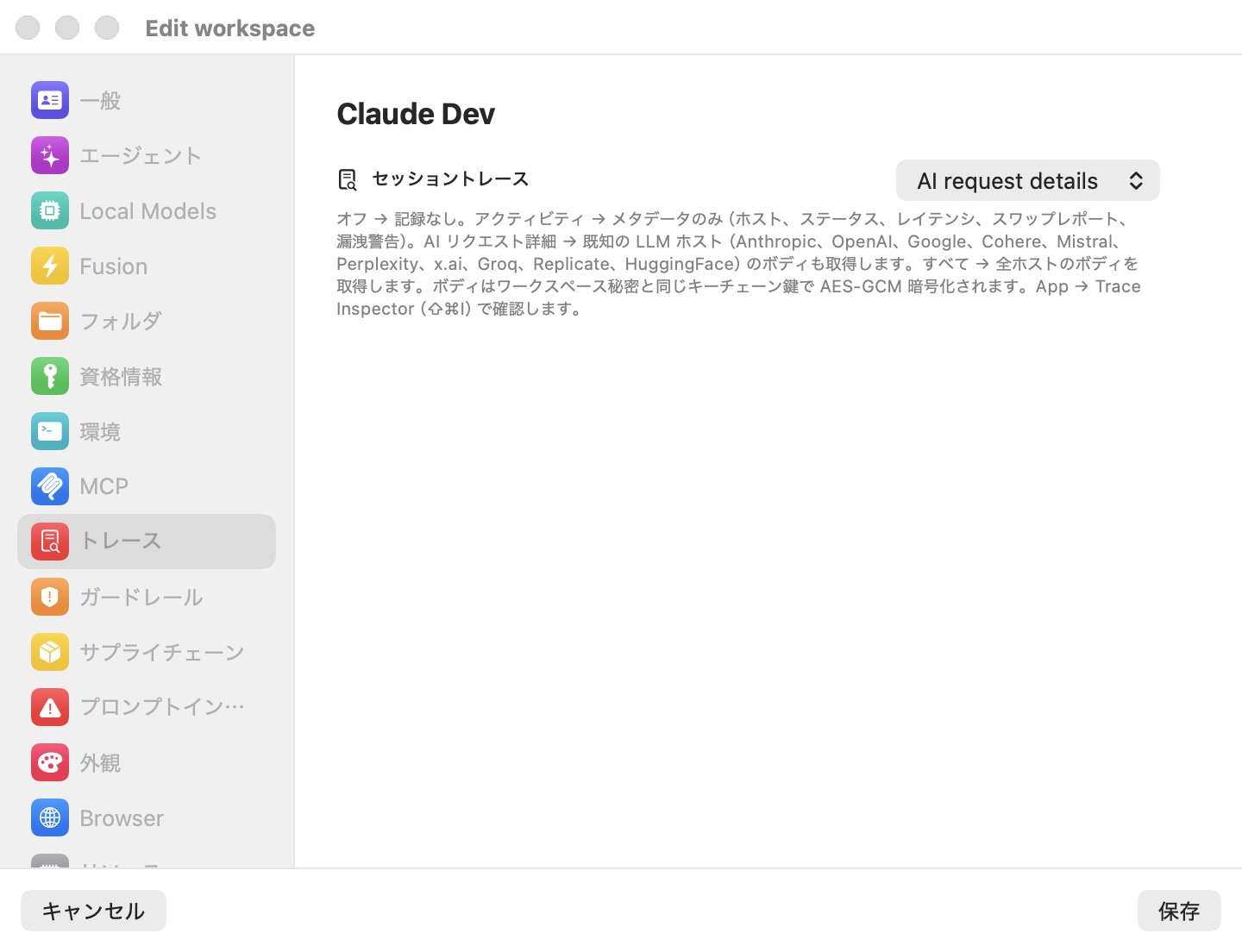1242x952 pixels.
Task: Select トレース sidebar item
Action: [147, 542]
